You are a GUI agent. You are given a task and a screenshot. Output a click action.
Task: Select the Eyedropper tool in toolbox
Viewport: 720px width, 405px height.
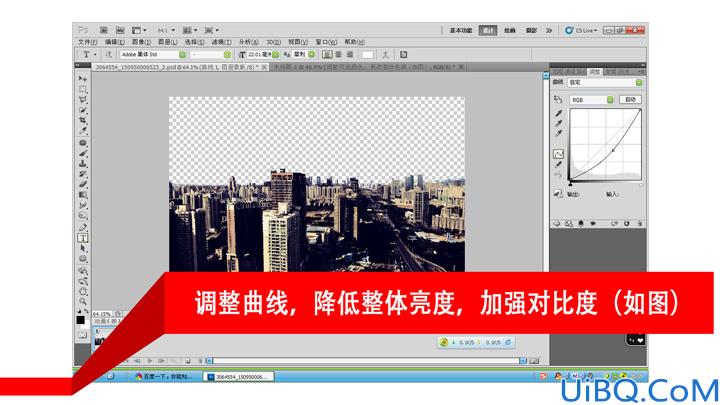[83, 131]
